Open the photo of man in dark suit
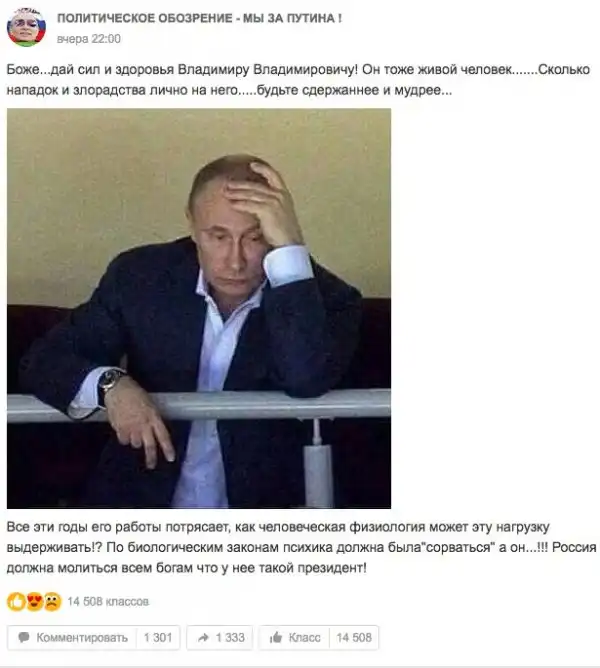The height and width of the screenshot is (668, 600). 199,308
